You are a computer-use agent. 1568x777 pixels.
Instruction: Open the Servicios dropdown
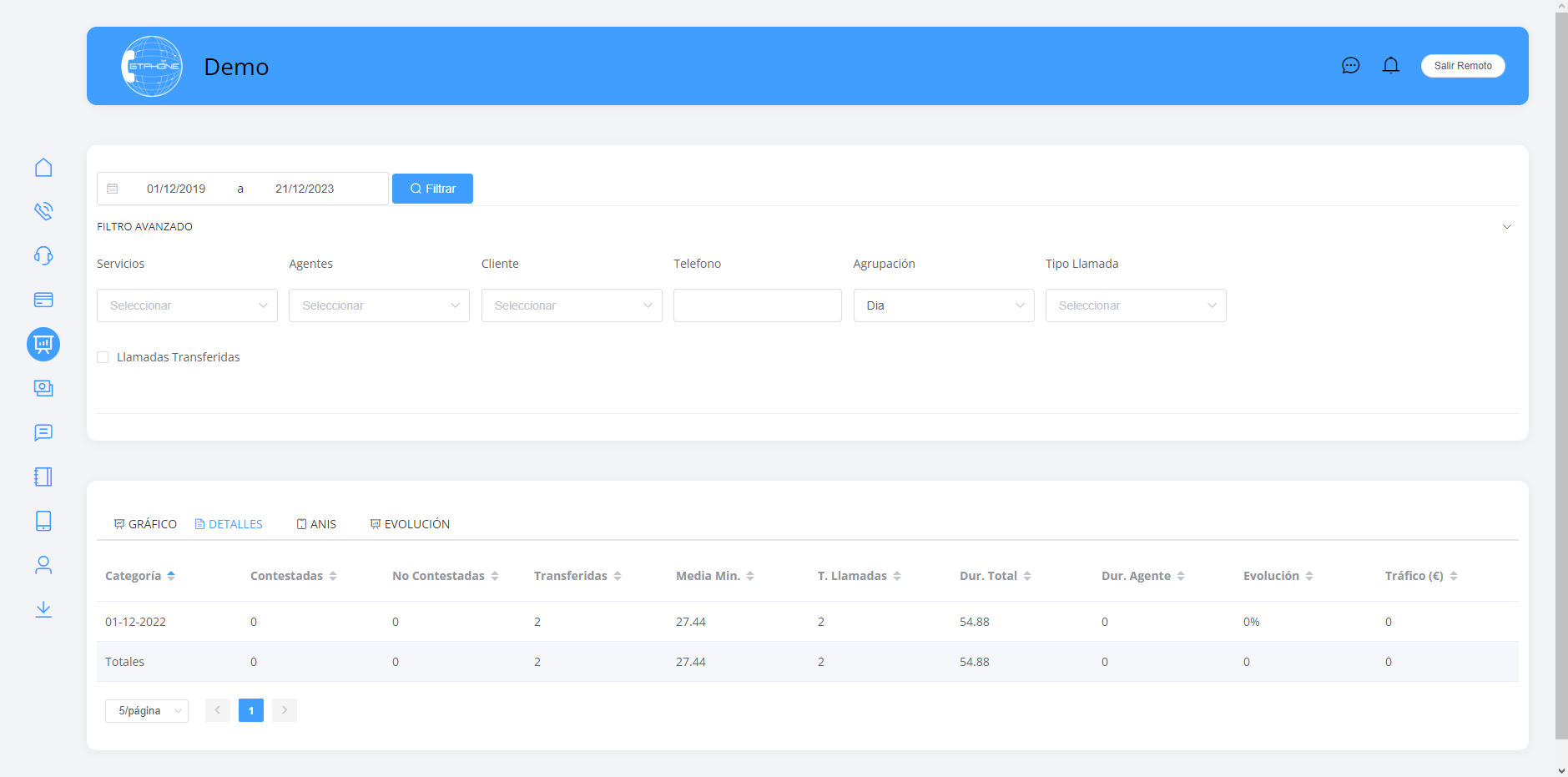(x=187, y=305)
